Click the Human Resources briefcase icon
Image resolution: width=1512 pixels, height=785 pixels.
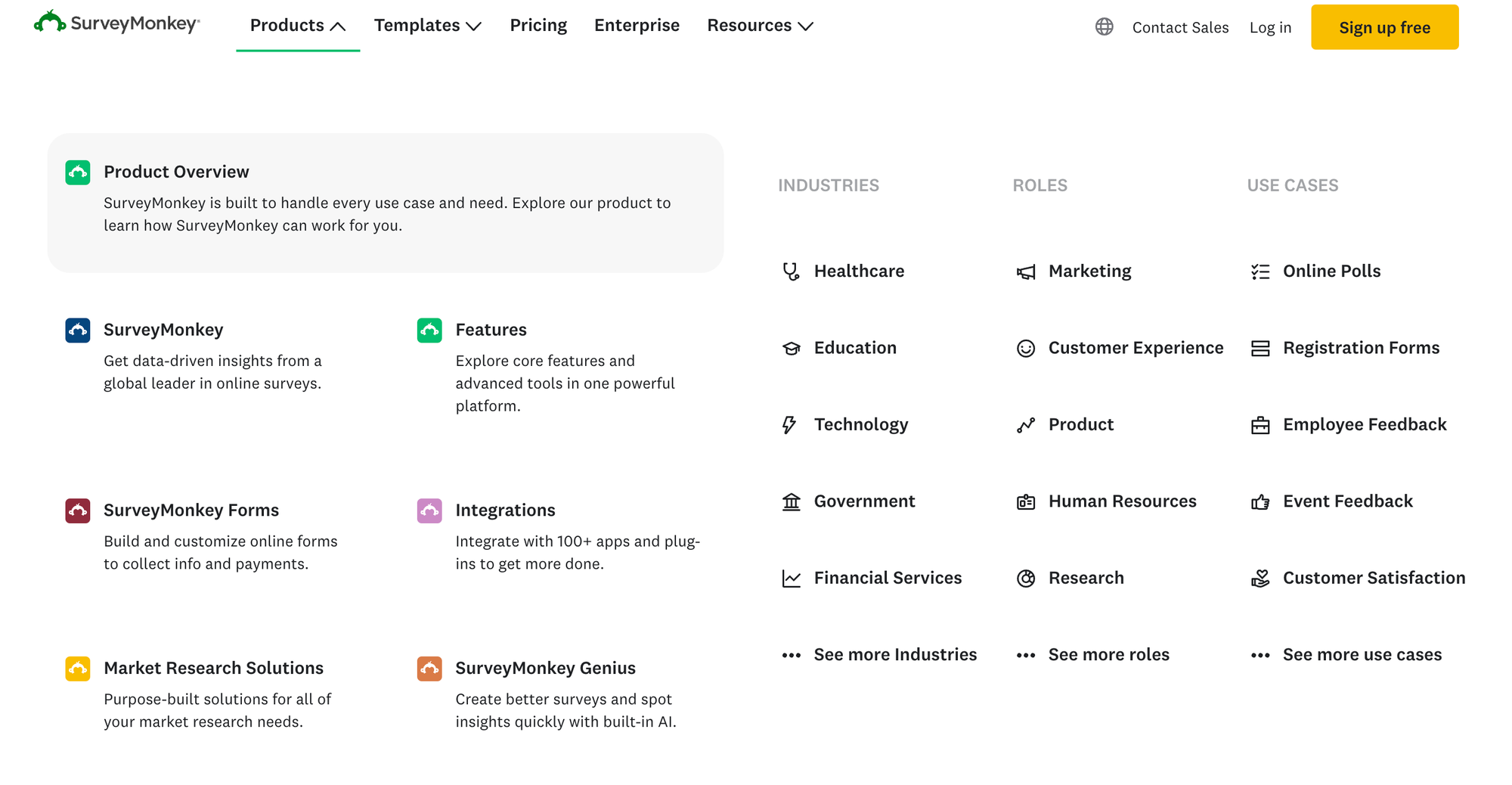point(1026,501)
